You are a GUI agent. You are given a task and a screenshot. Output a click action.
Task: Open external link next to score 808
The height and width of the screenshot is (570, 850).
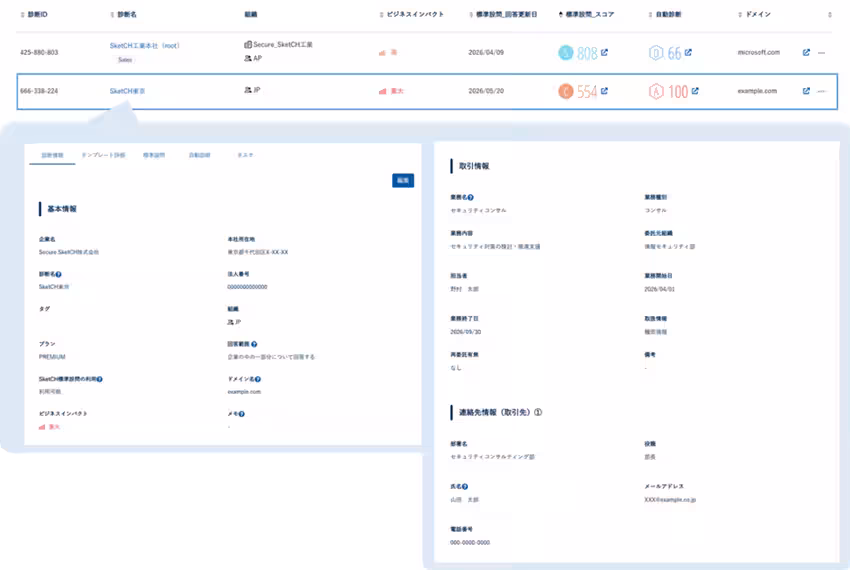tap(604, 53)
